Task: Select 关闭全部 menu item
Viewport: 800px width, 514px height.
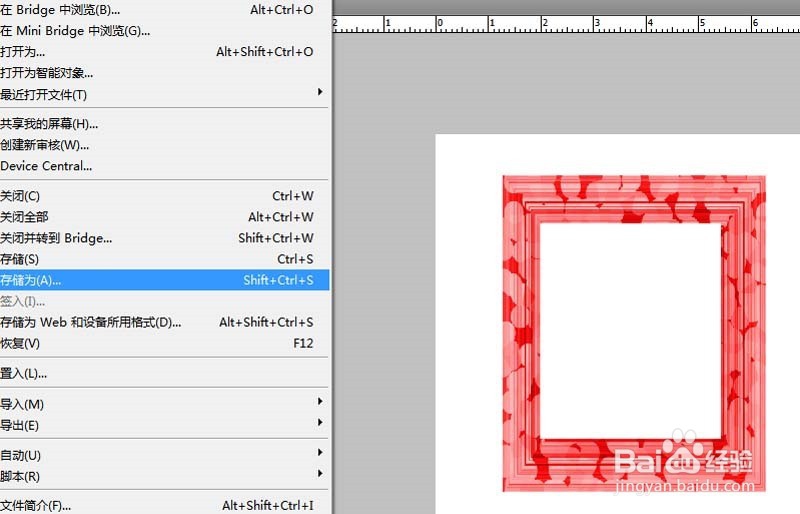Action: pyautogui.click(x=164, y=217)
